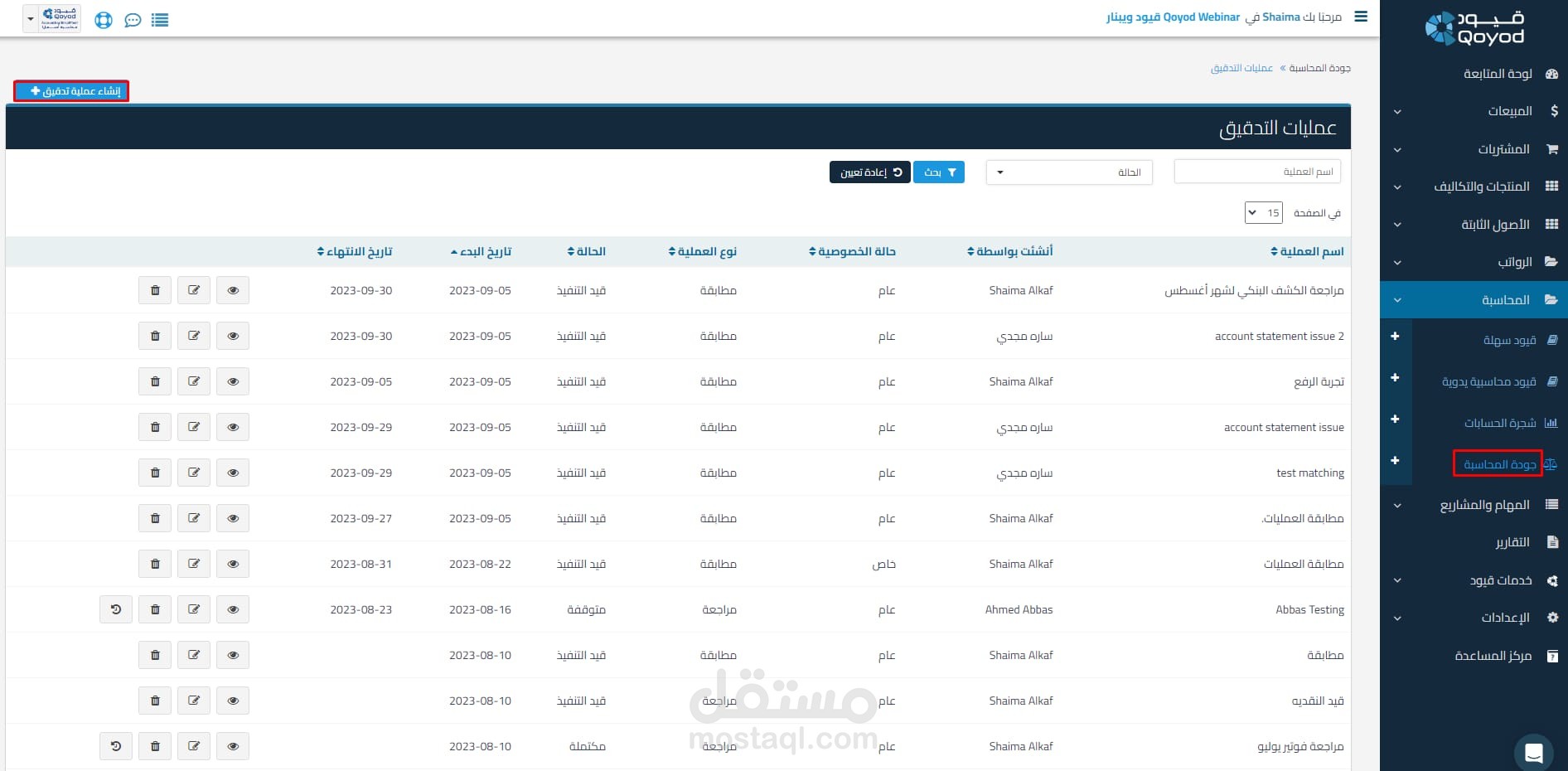Edit the 'account statement issue' row
Image resolution: width=1568 pixels, height=771 pixels.
tap(194, 427)
